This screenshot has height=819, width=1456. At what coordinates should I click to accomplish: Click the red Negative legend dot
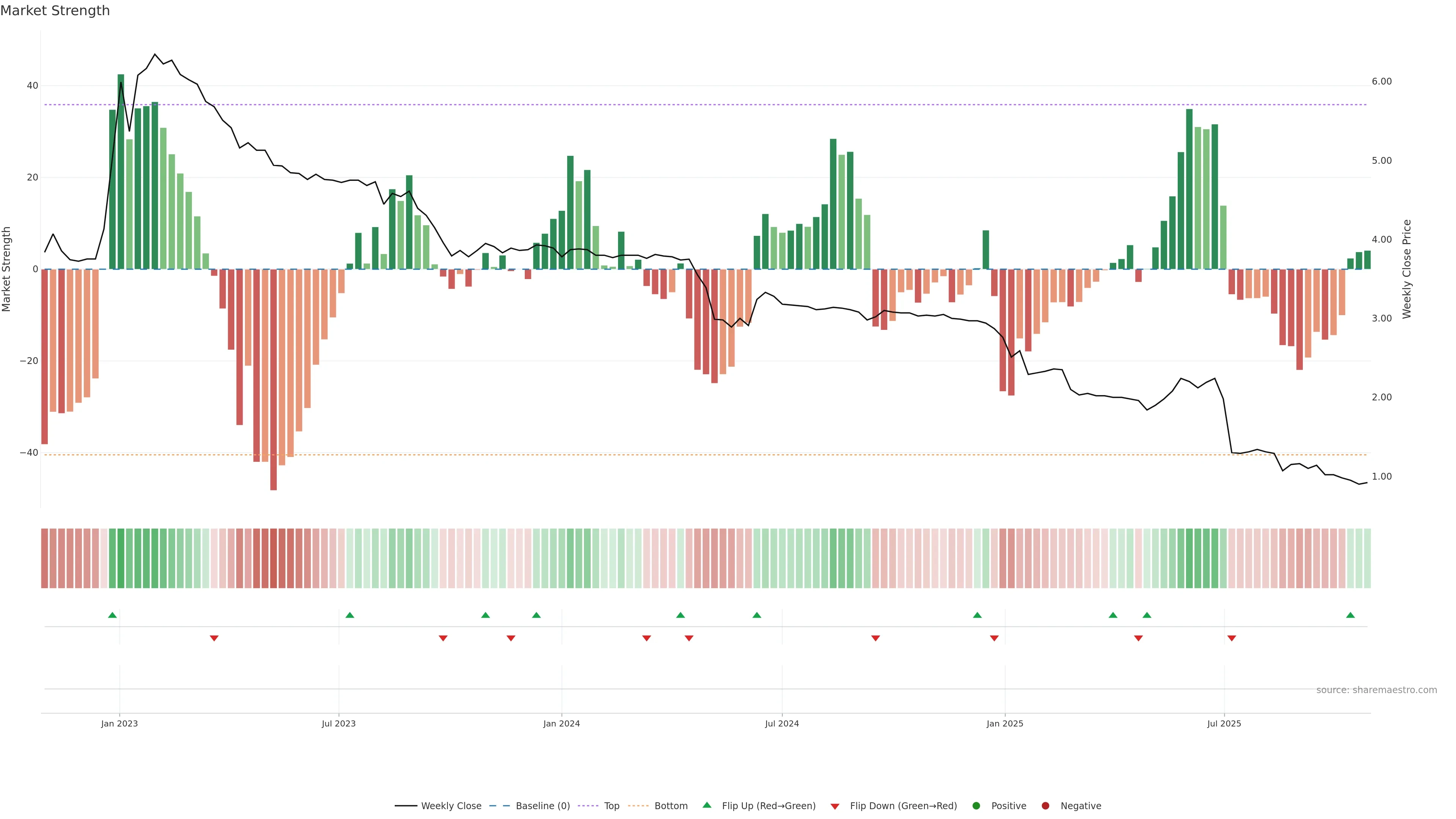[1045, 806]
